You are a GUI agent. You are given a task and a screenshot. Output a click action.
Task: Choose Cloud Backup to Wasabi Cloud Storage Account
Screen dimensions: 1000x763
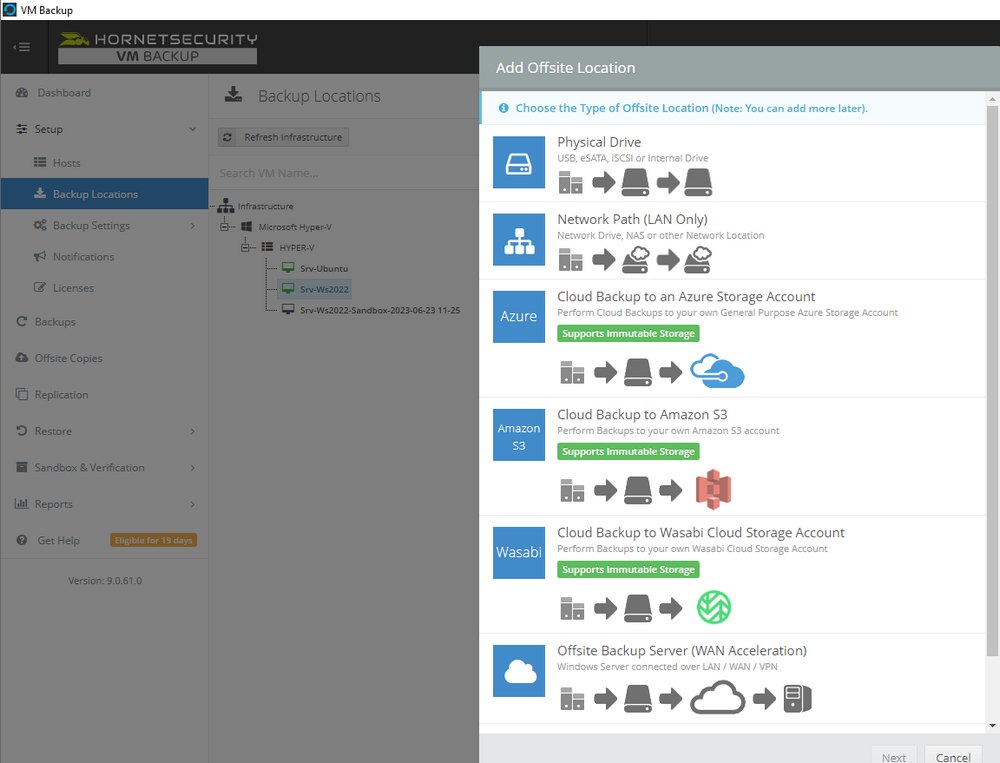[x=700, y=533]
